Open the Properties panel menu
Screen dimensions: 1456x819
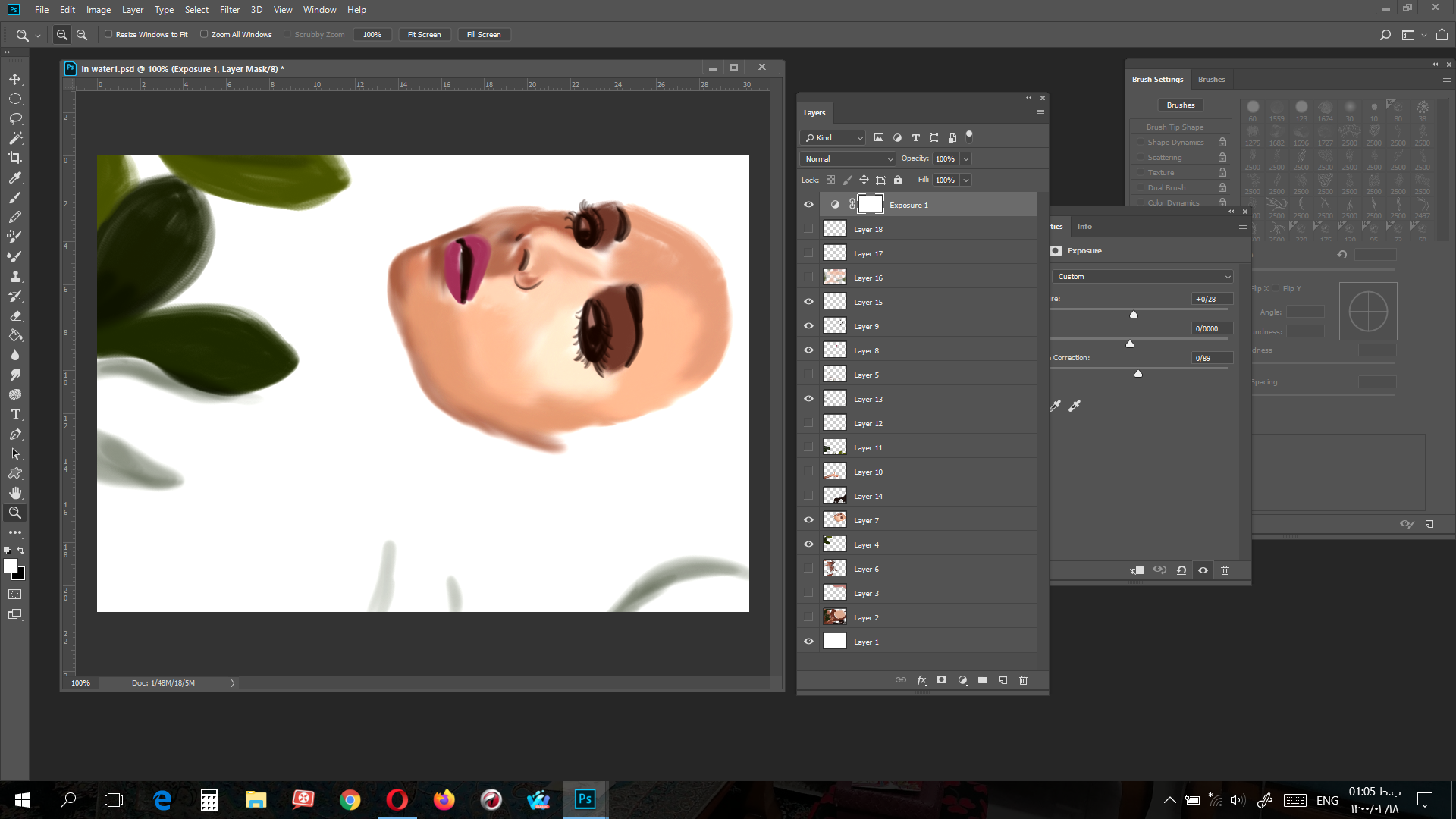pos(1242,227)
